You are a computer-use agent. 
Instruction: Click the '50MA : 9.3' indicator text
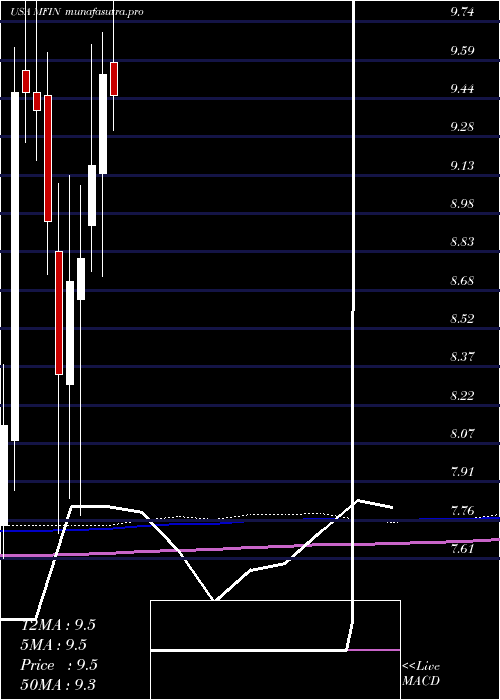(x=58, y=684)
